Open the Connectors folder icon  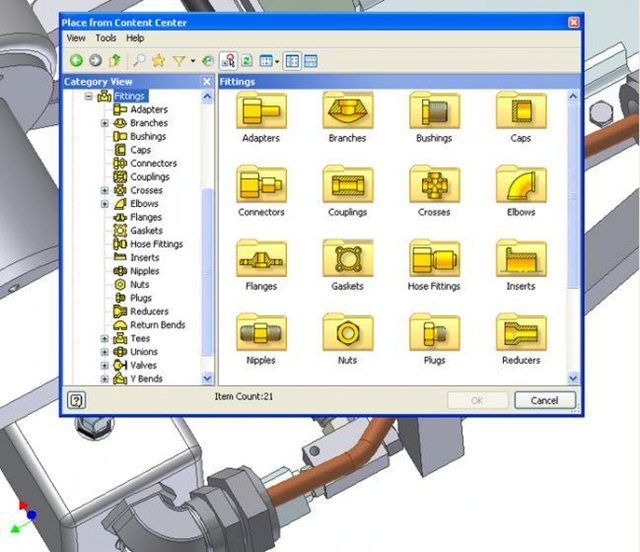pyautogui.click(x=261, y=184)
